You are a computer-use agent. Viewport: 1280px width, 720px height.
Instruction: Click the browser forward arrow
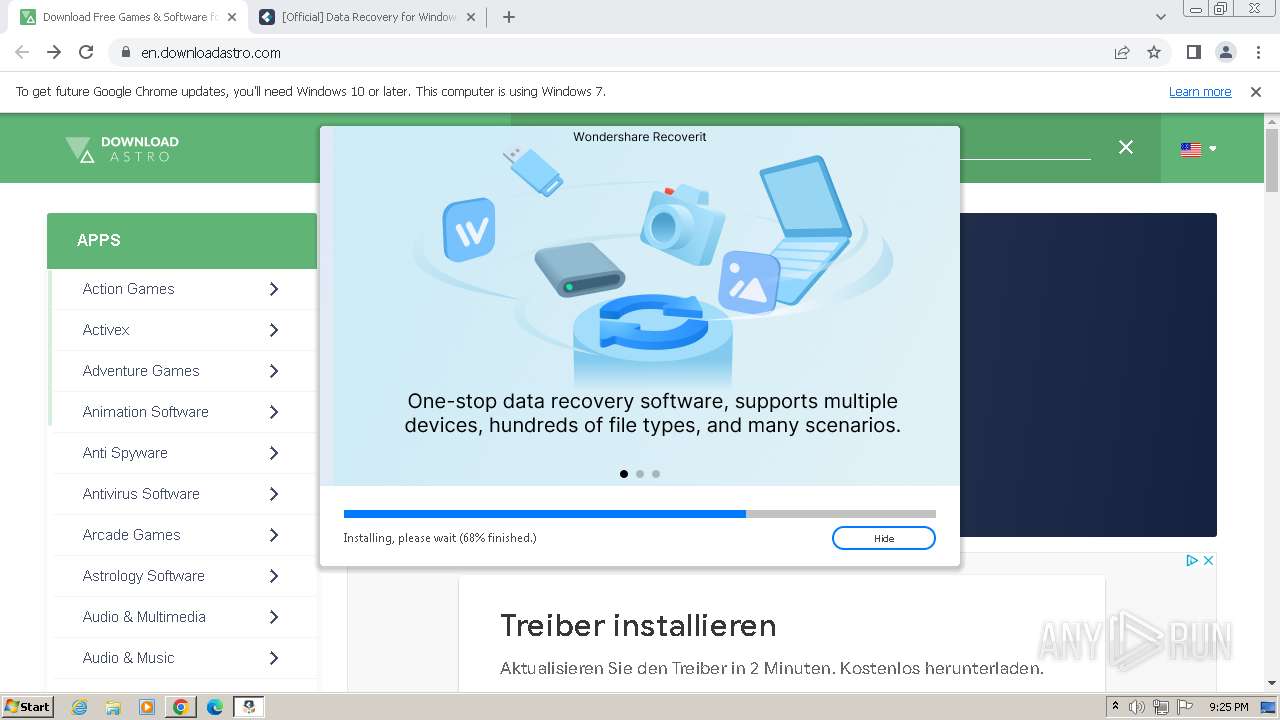click(x=54, y=52)
